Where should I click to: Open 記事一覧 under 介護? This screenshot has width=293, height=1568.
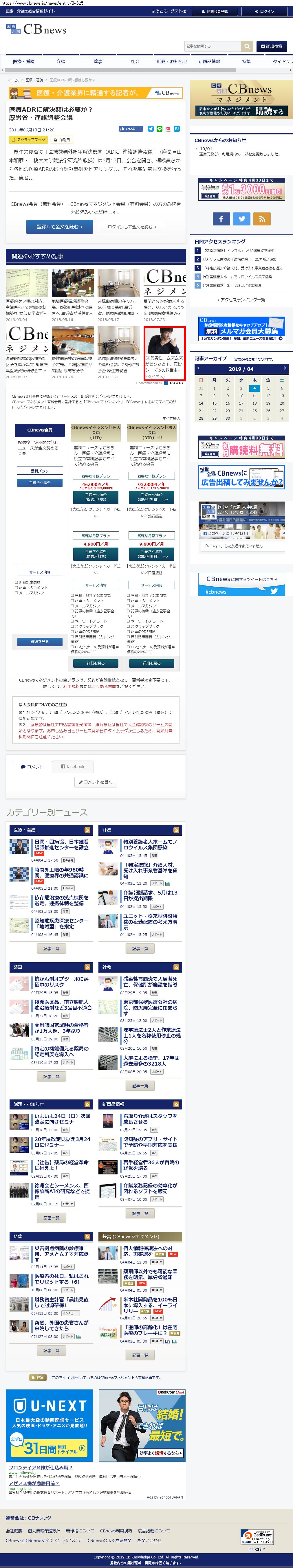click(140, 948)
